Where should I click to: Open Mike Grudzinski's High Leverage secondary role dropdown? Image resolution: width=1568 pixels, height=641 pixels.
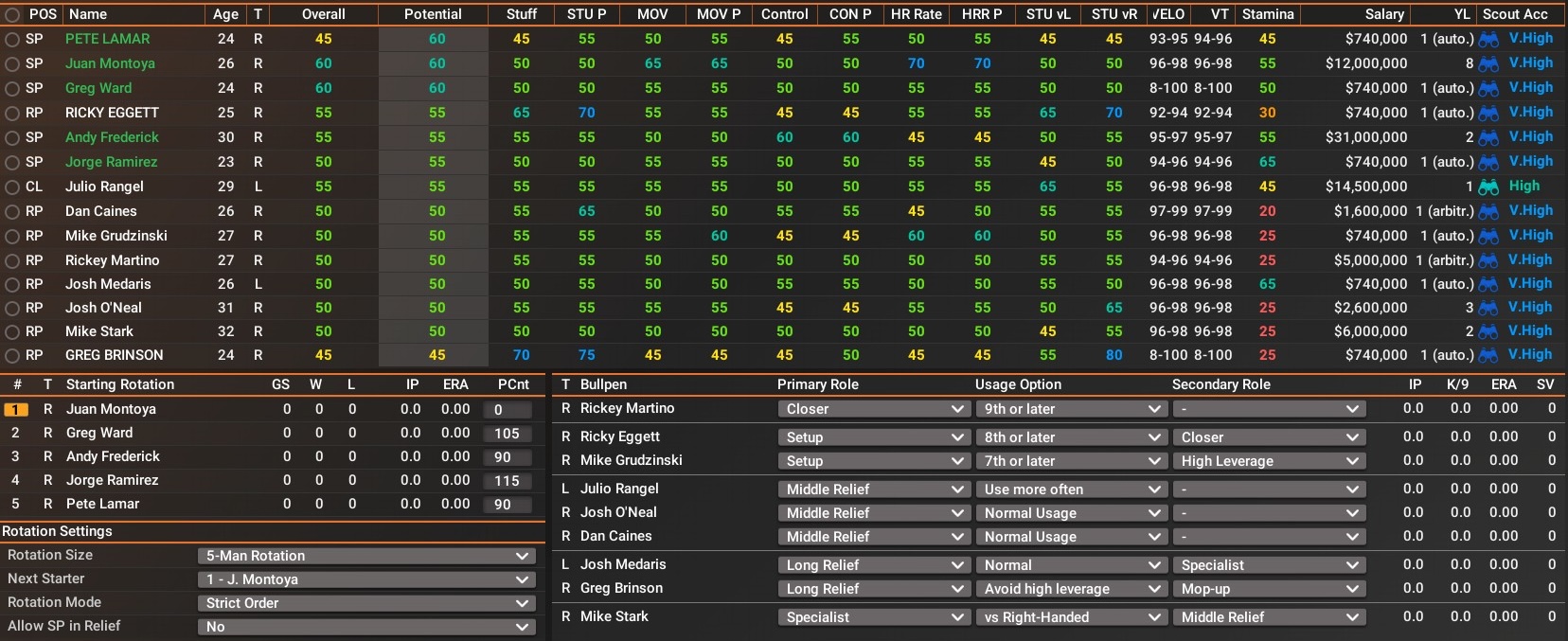[1269, 461]
